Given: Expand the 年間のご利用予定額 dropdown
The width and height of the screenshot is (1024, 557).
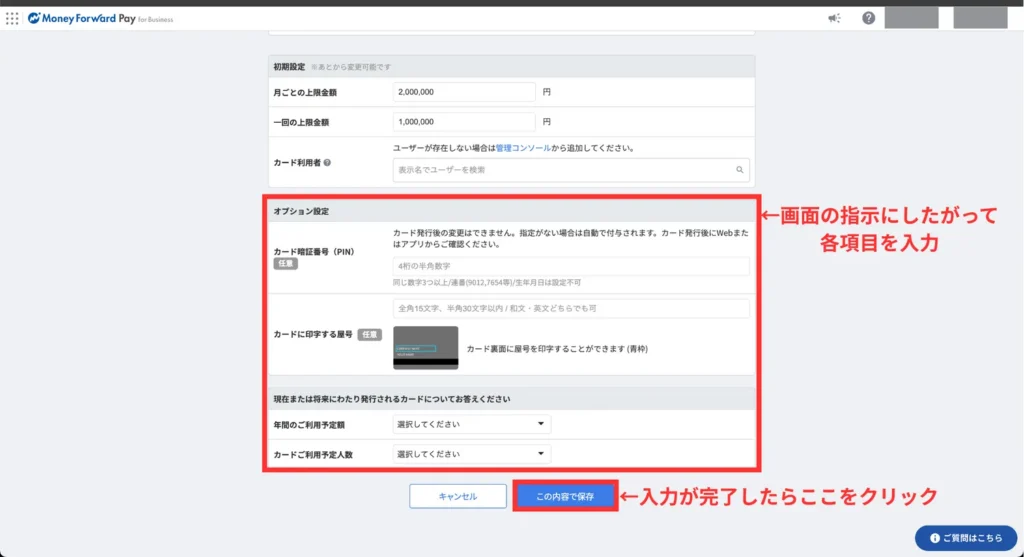Looking at the screenshot, I should (471, 424).
